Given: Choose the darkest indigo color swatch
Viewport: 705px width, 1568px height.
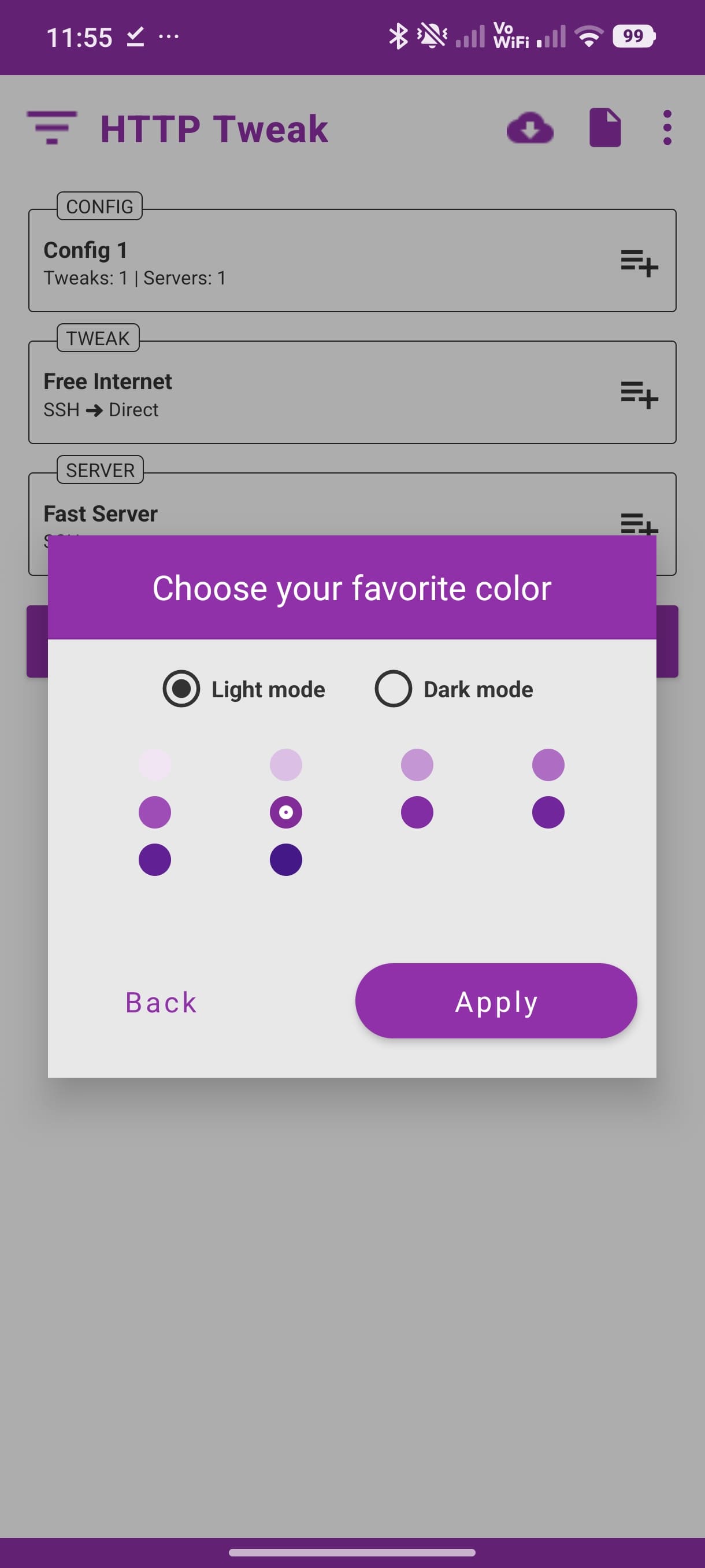Looking at the screenshot, I should (x=286, y=860).
